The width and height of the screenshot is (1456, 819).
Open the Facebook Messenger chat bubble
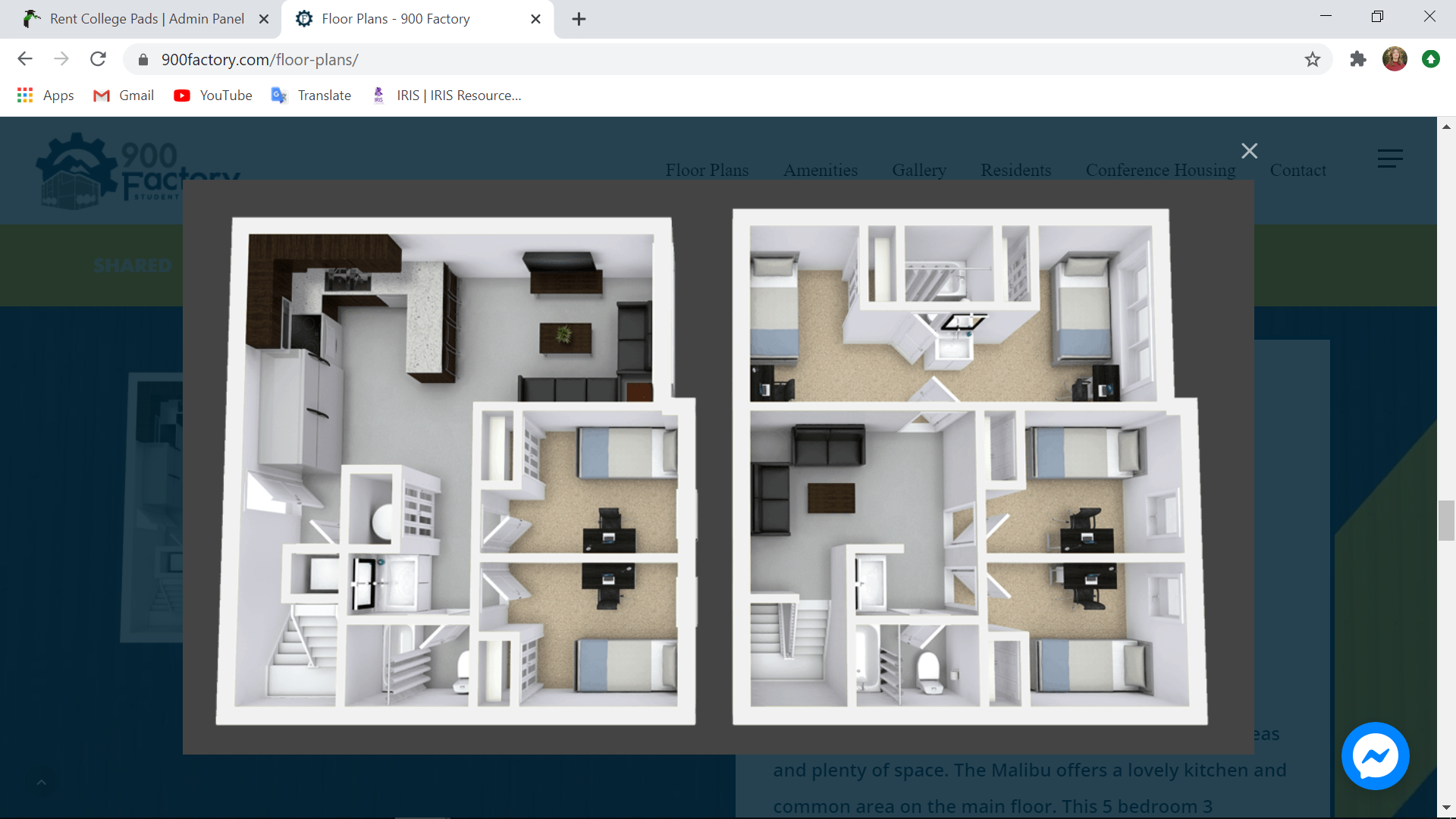[x=1375, y=756]
